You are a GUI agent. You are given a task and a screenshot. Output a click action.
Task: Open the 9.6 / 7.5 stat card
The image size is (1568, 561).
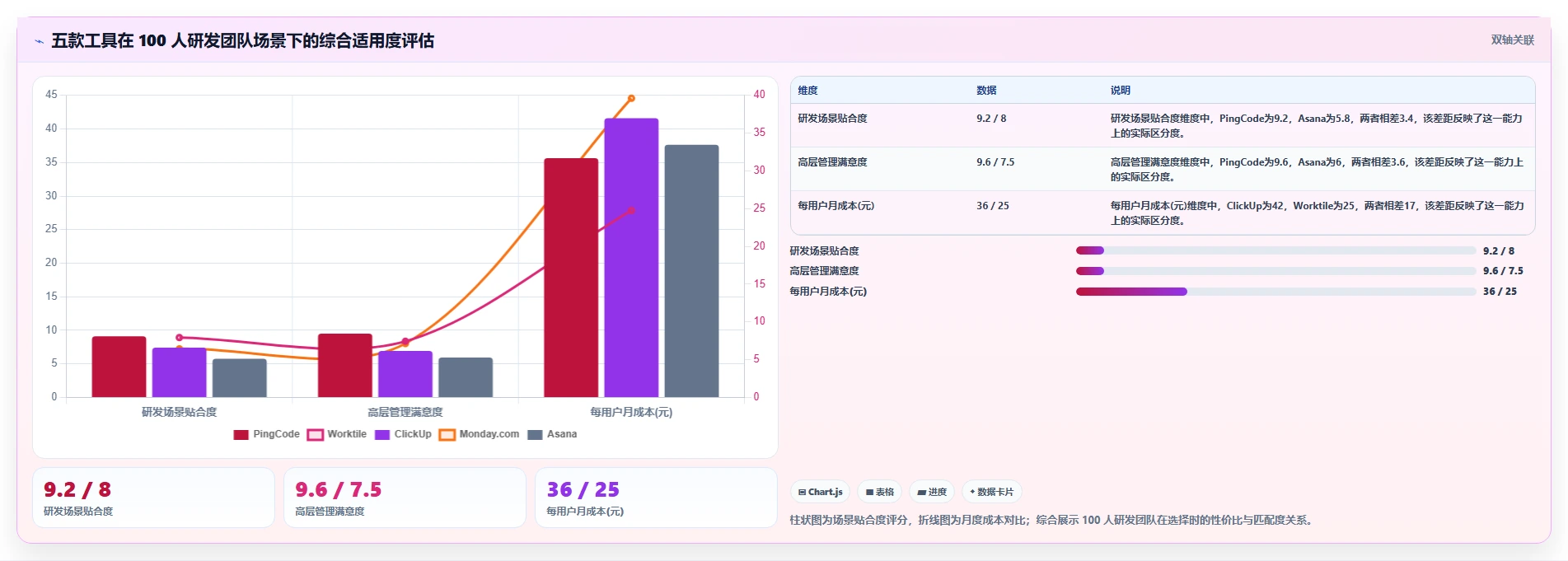[405, 498]
